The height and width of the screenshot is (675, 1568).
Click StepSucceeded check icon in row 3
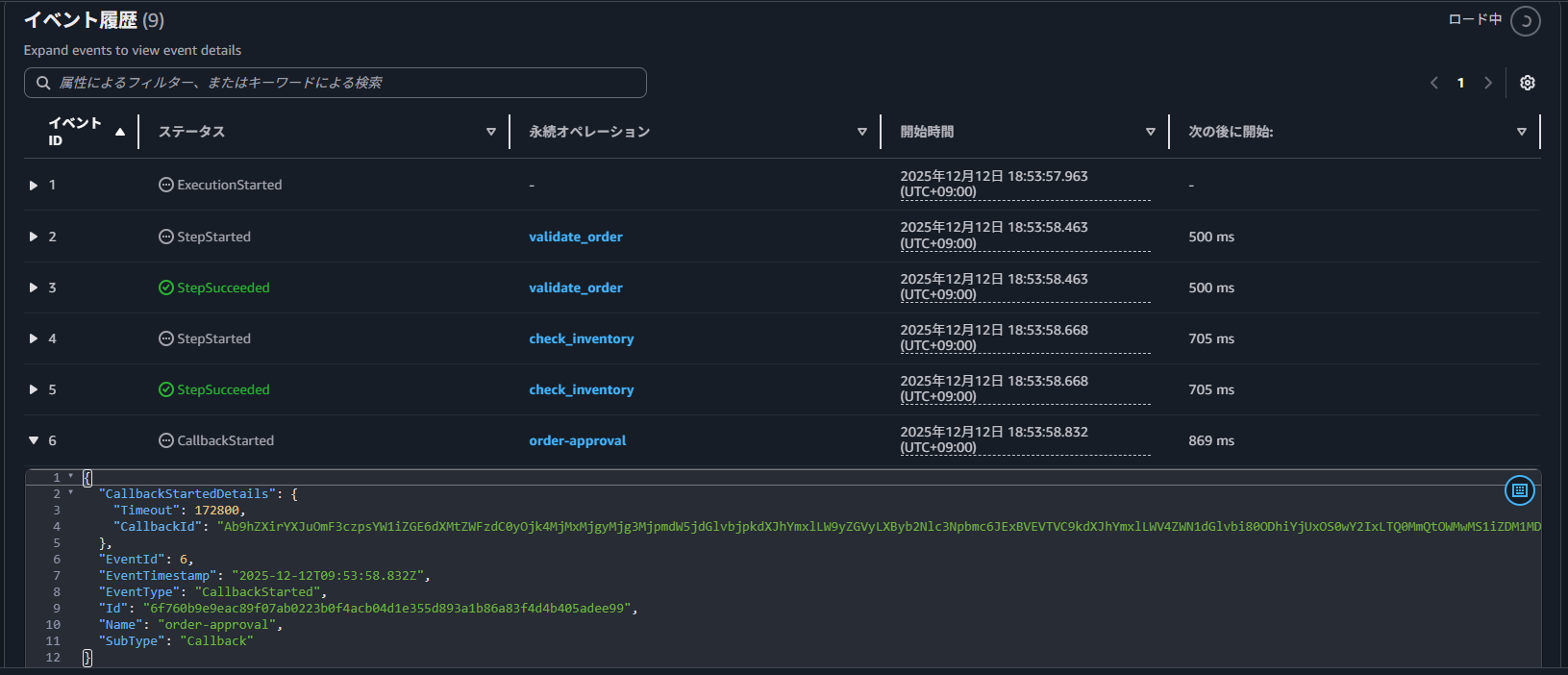coord(166,287)
